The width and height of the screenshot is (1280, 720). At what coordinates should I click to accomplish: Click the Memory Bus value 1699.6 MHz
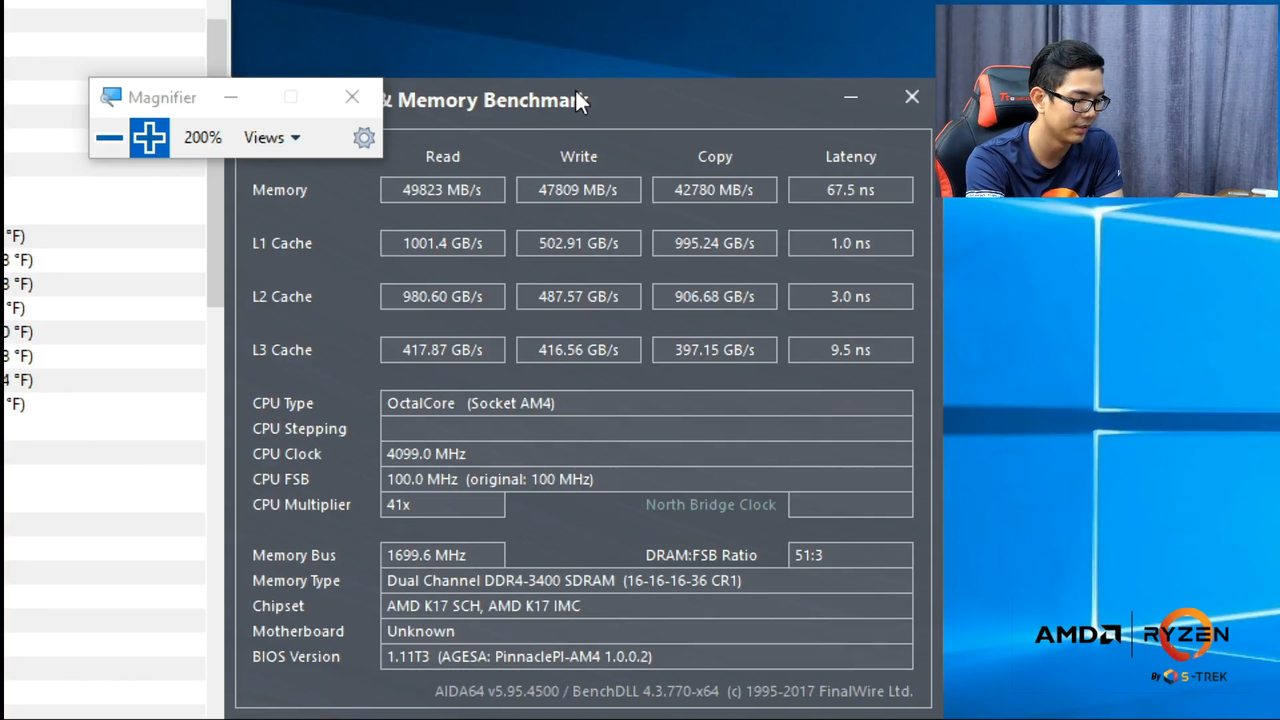[442, 554]
